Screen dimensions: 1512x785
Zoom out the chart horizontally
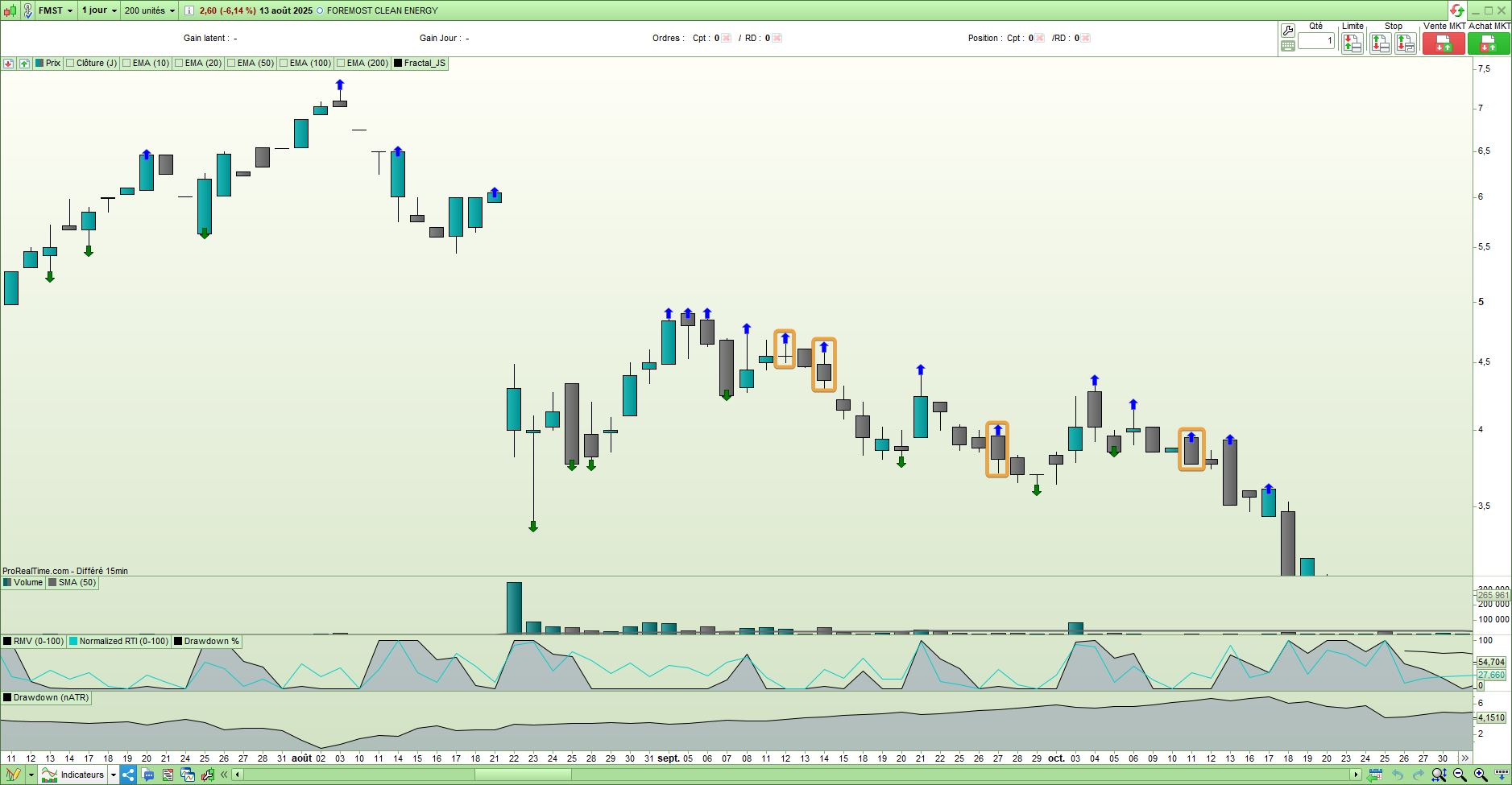point(1460,775)
